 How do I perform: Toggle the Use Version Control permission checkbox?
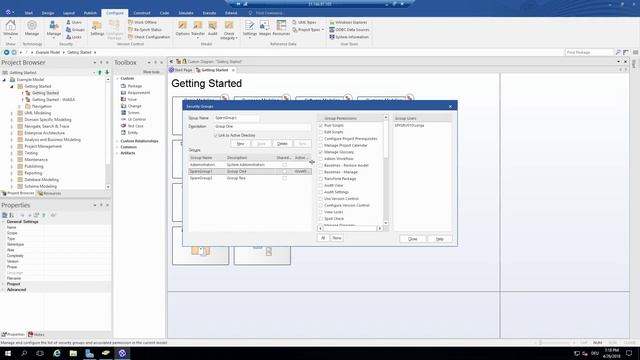pyautogui.click(x=320, y=199)
